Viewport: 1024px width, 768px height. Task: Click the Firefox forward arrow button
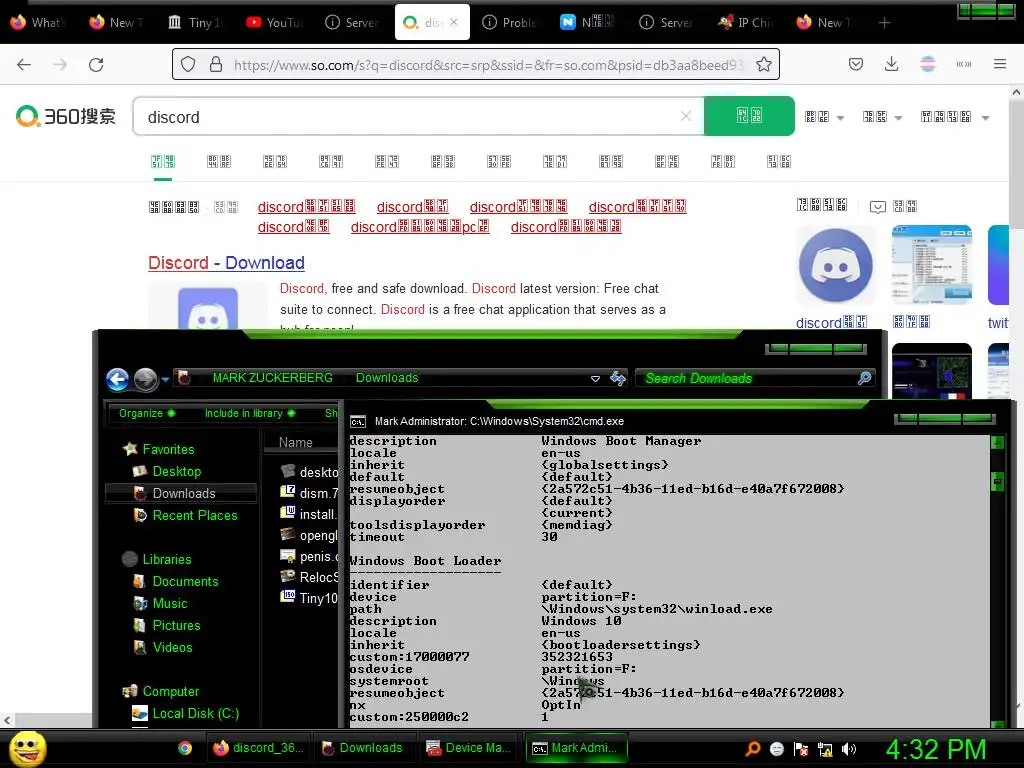tap(60, 65)
